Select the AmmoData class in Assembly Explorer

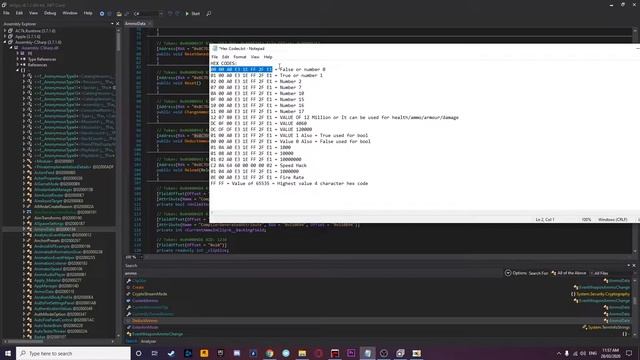click(x=54, y=229)
